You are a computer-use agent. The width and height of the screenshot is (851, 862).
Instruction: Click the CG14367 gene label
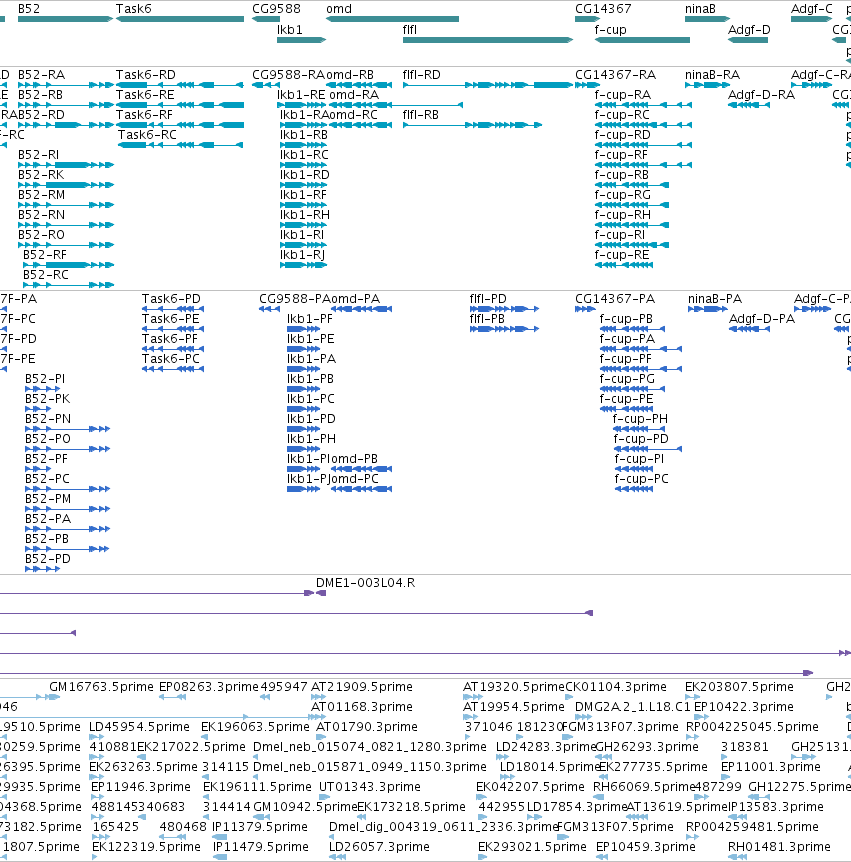(603, 9)
